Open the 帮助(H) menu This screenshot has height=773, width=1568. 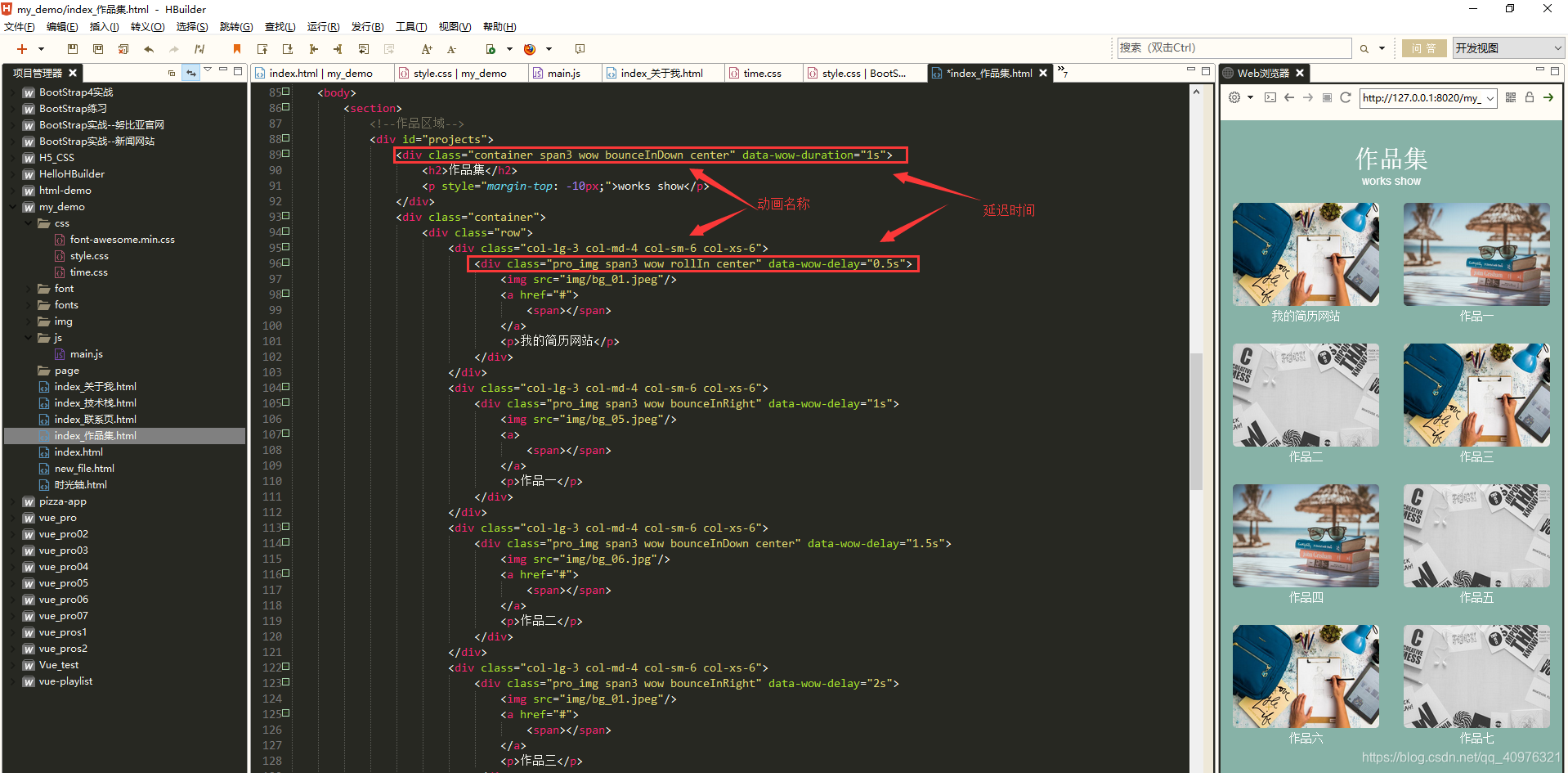(x=500, y=27)
